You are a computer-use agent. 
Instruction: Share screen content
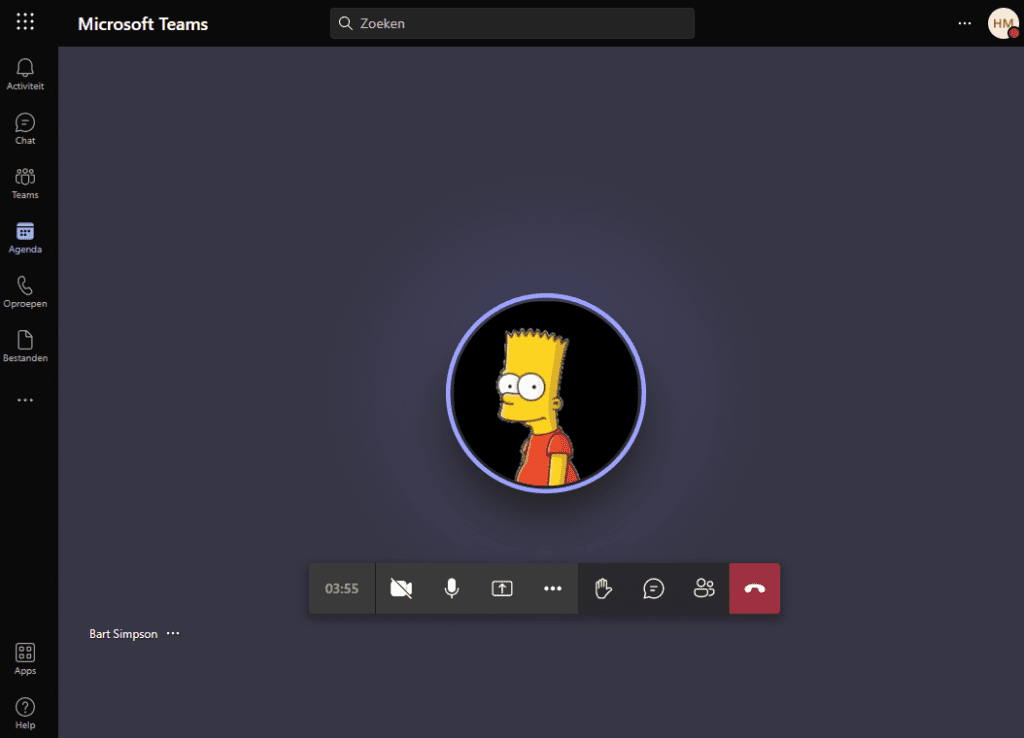pyautogui.click(x=502, y=588)
